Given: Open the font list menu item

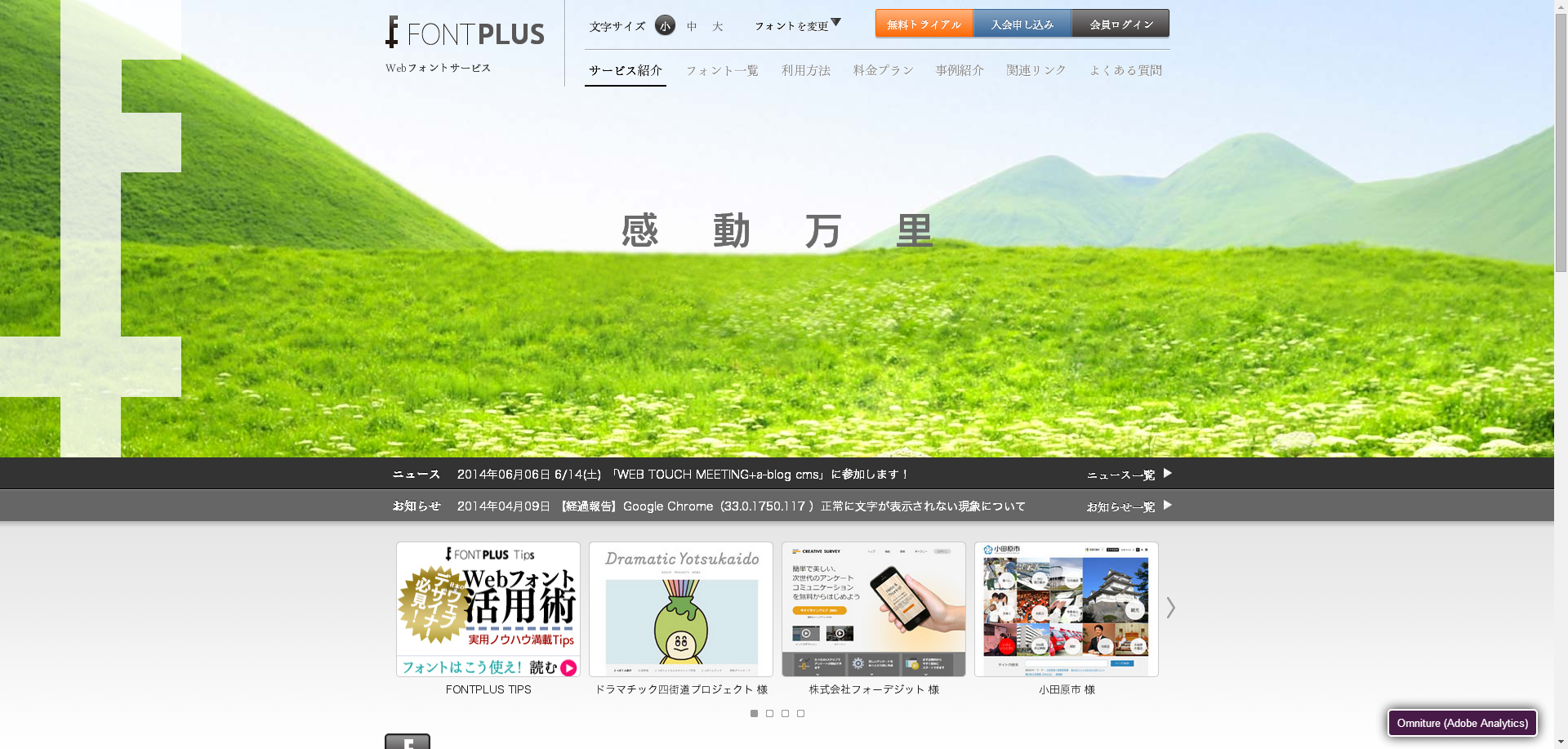Looking at the screenshot, I should 722,70.
